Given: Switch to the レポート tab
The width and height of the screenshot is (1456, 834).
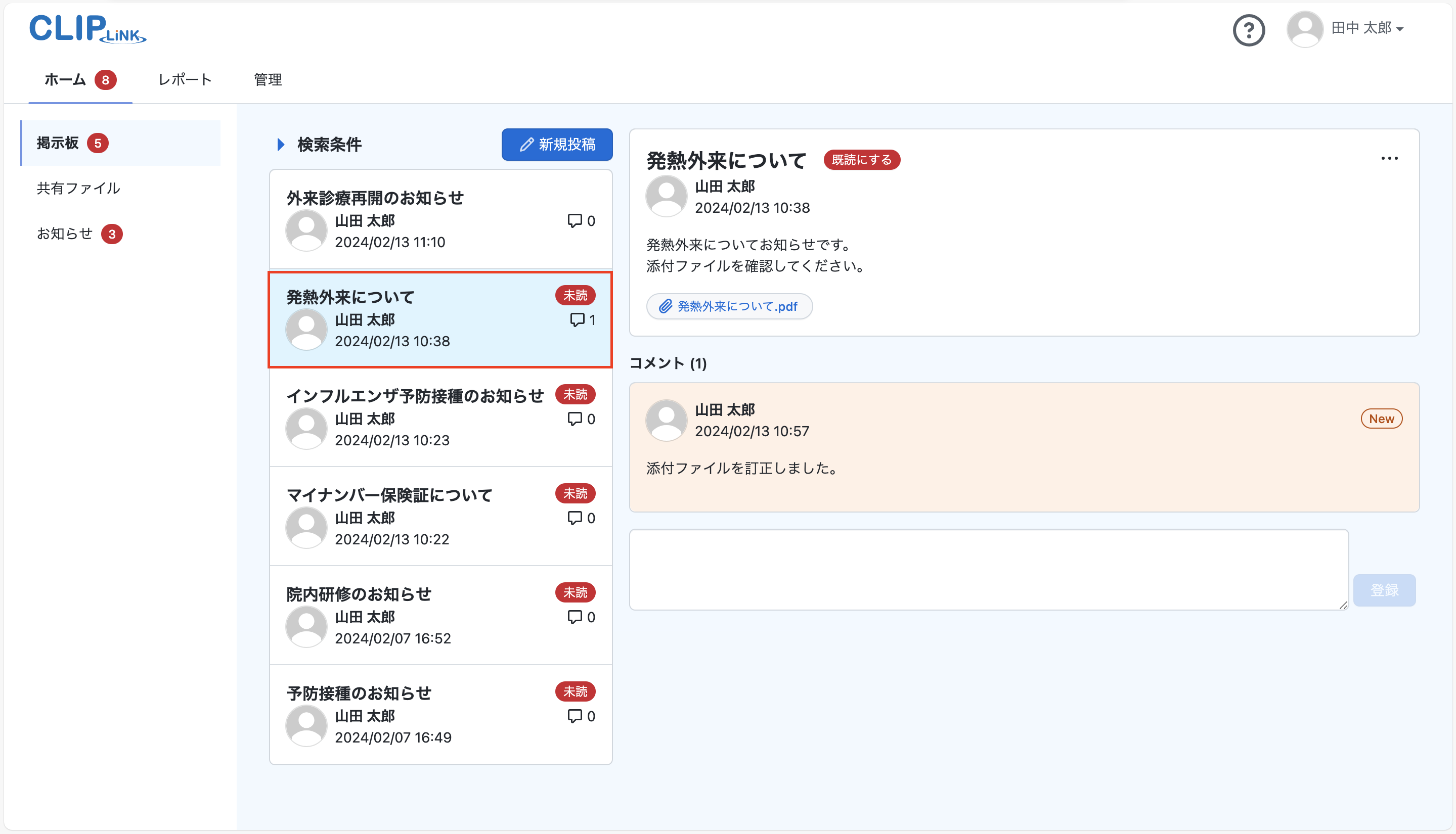Looking at the screenshot, I should 185,80.
